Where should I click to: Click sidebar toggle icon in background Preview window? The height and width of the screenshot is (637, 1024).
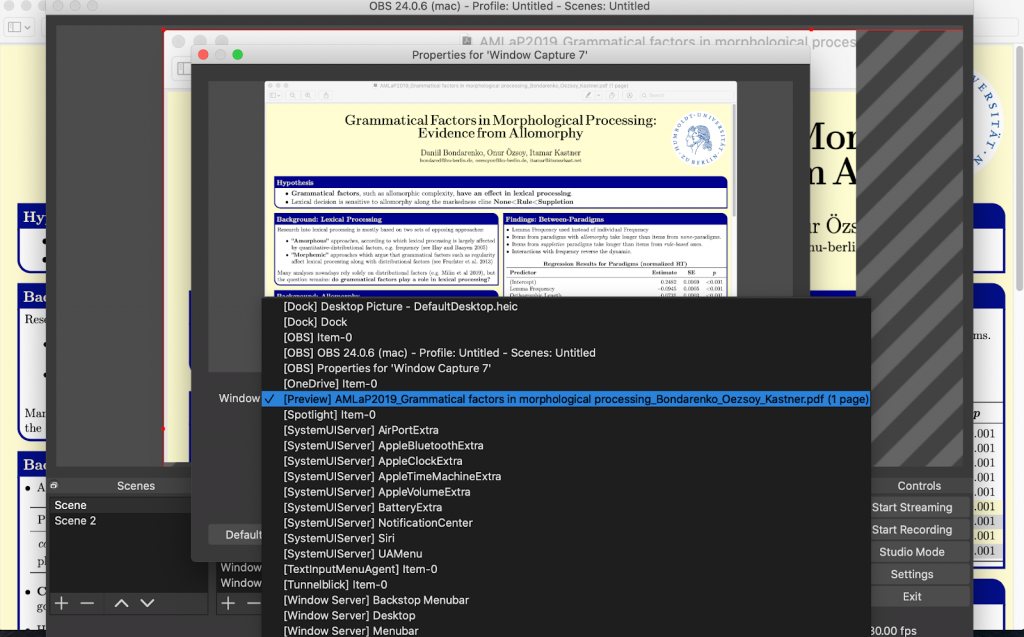[19, 27]
